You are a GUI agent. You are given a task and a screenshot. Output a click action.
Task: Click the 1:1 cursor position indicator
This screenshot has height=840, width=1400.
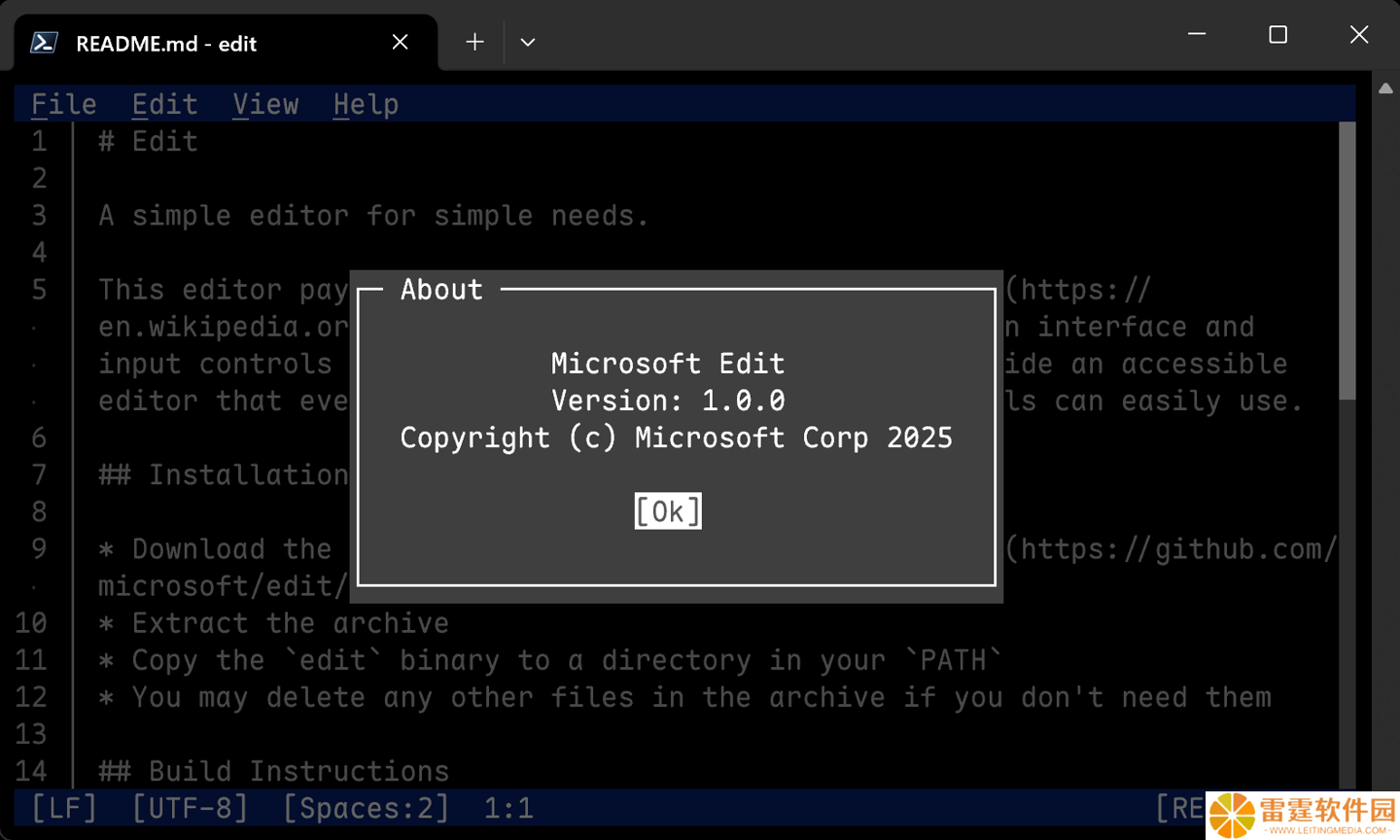(x=508, y=808)
